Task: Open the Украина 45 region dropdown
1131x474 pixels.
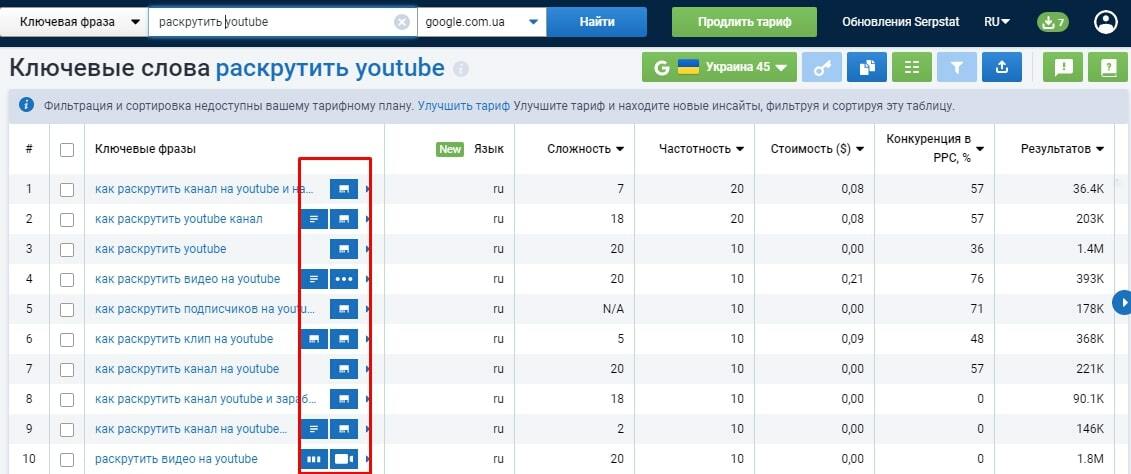Action: tap(719, 68)
